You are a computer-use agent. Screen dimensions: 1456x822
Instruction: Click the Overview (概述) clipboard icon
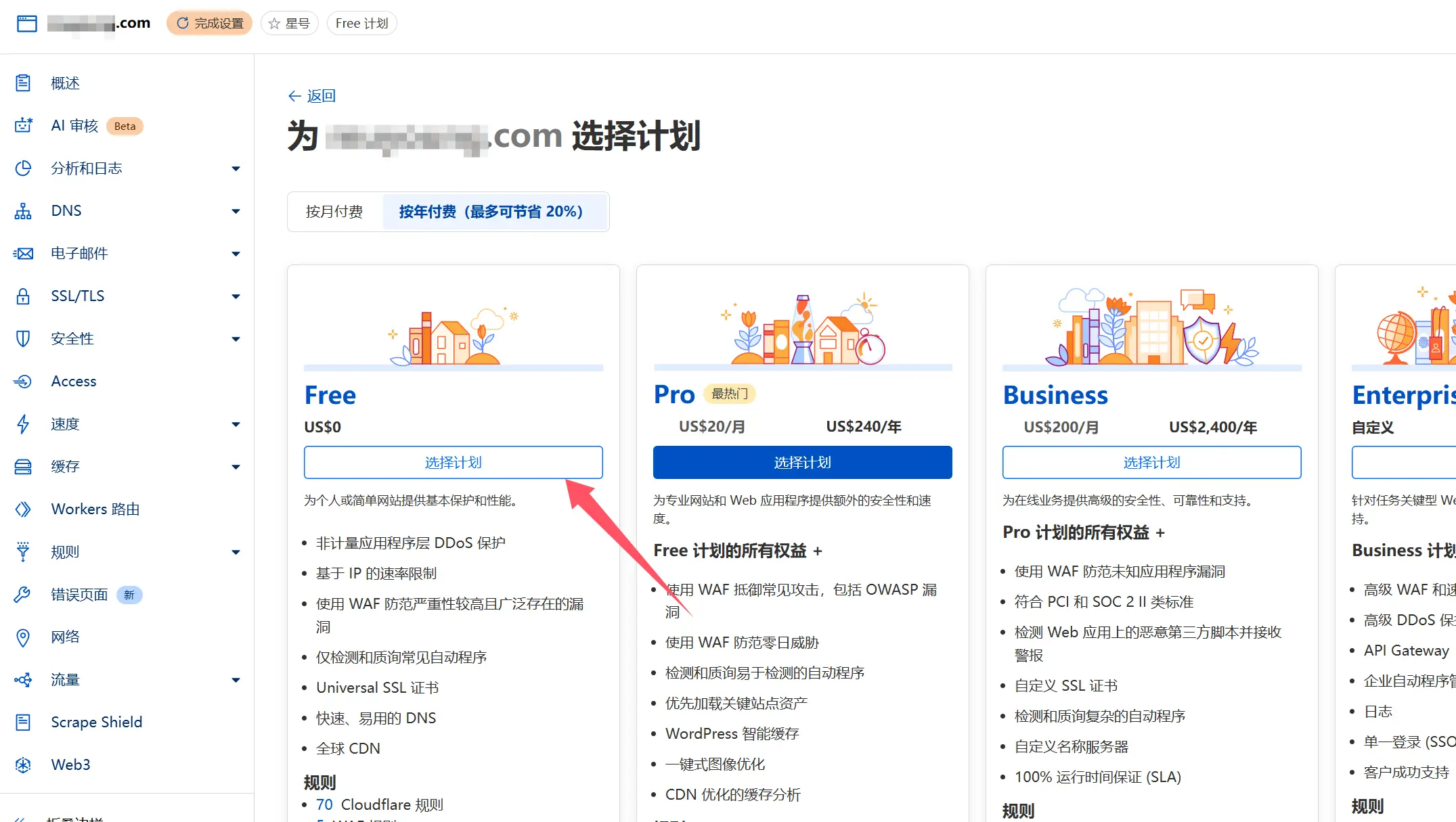tap(23, 83)
